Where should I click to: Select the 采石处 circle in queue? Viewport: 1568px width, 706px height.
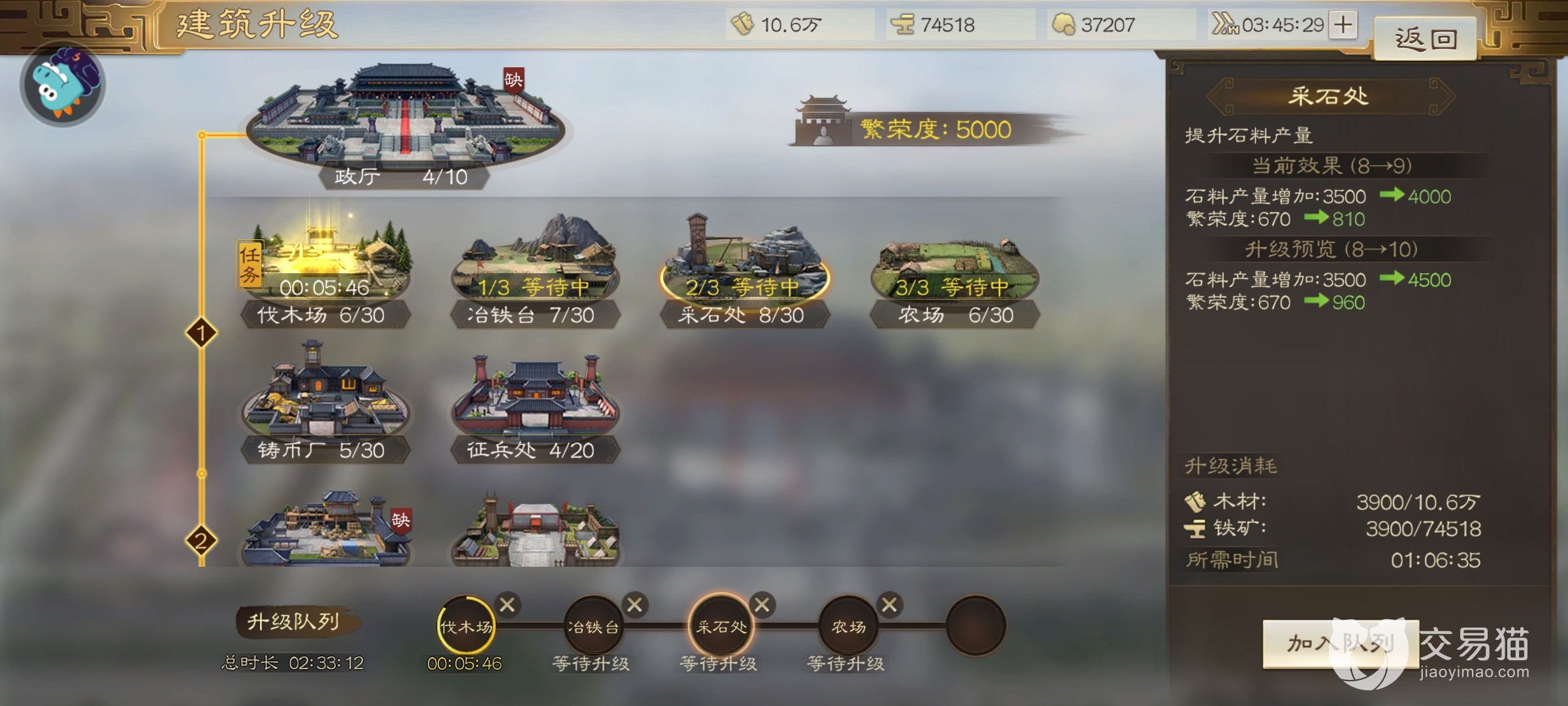[x=721, y=626]
